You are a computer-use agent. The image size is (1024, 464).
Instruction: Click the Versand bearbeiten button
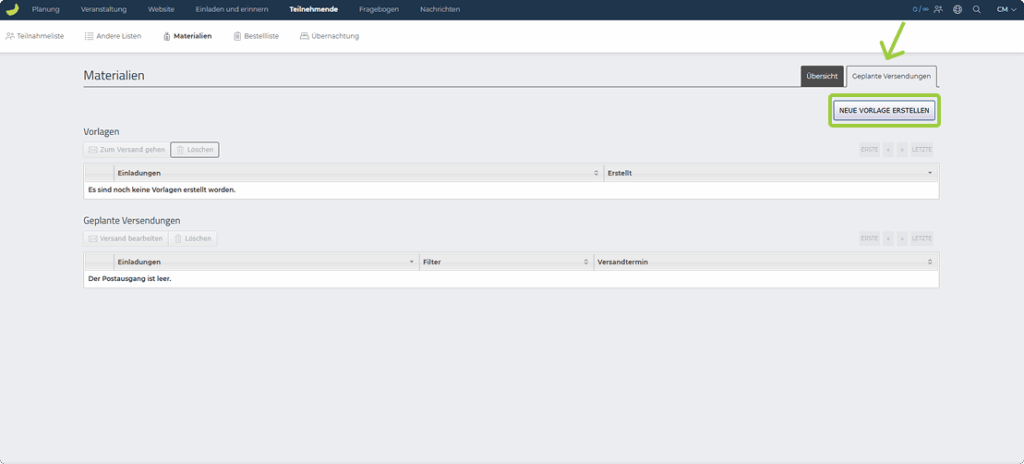[125, 239]
